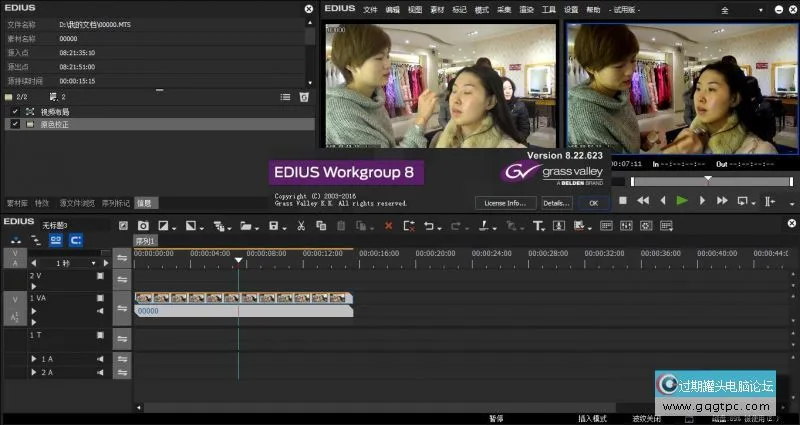Click OK in the about dialog
This screenshot has height=425, width=800.
(593, 203)
